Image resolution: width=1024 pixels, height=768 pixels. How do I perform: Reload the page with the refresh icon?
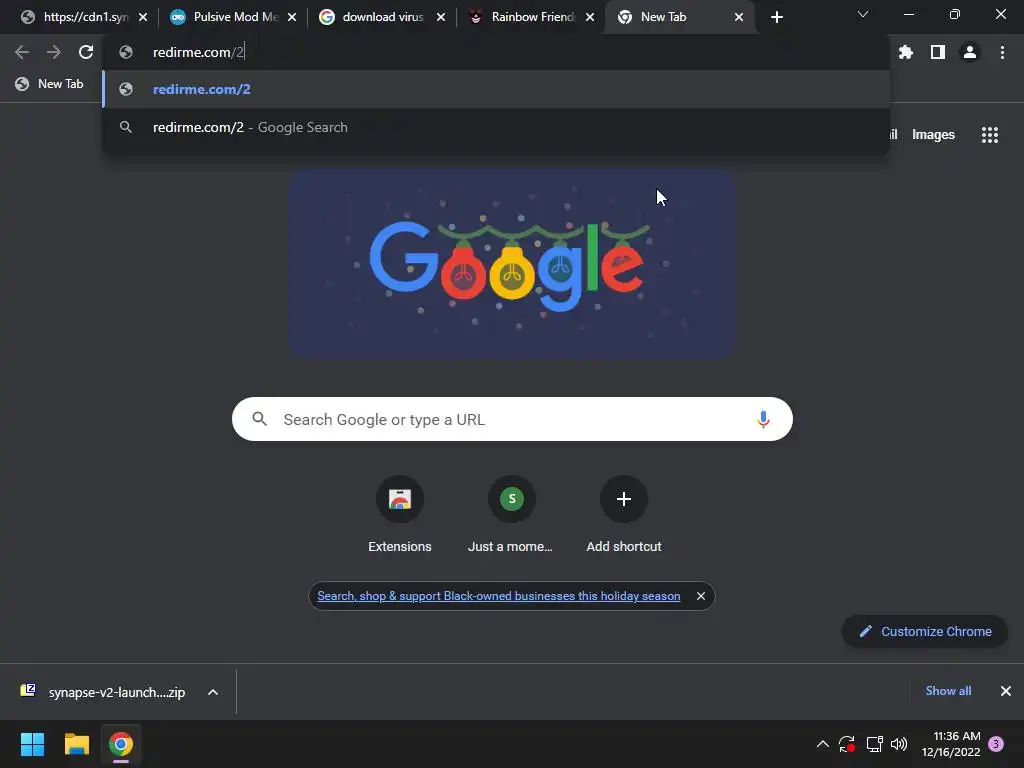[x=86, y=52]
